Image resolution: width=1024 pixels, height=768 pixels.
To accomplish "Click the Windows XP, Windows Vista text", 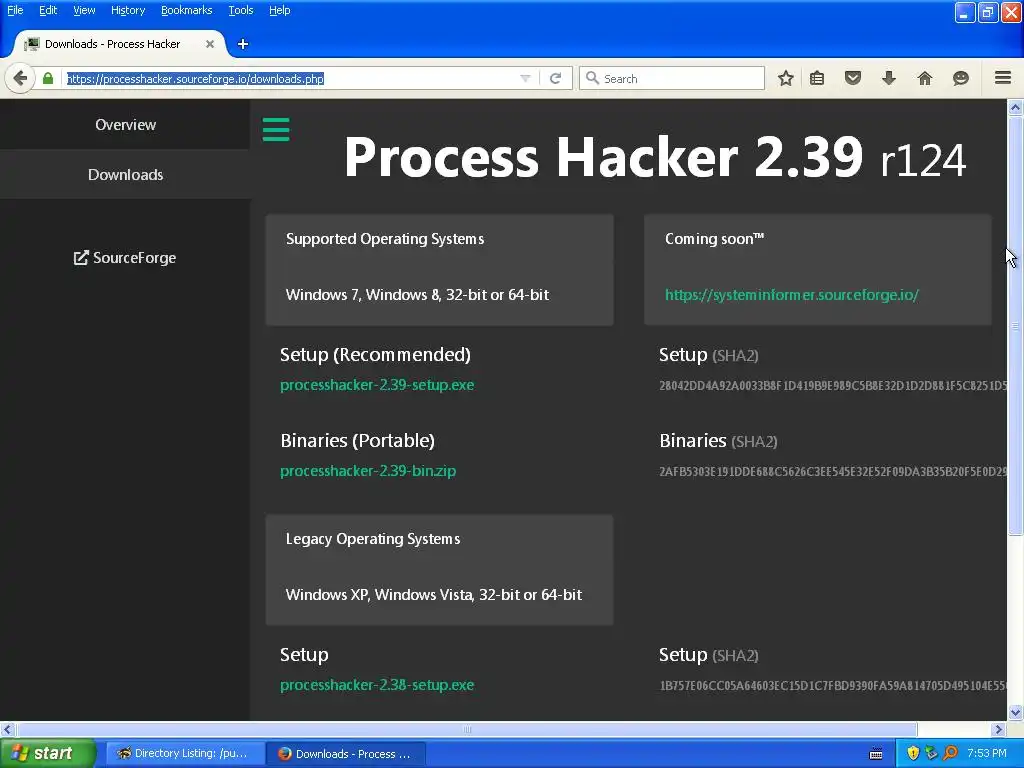I will coord(434,594).
